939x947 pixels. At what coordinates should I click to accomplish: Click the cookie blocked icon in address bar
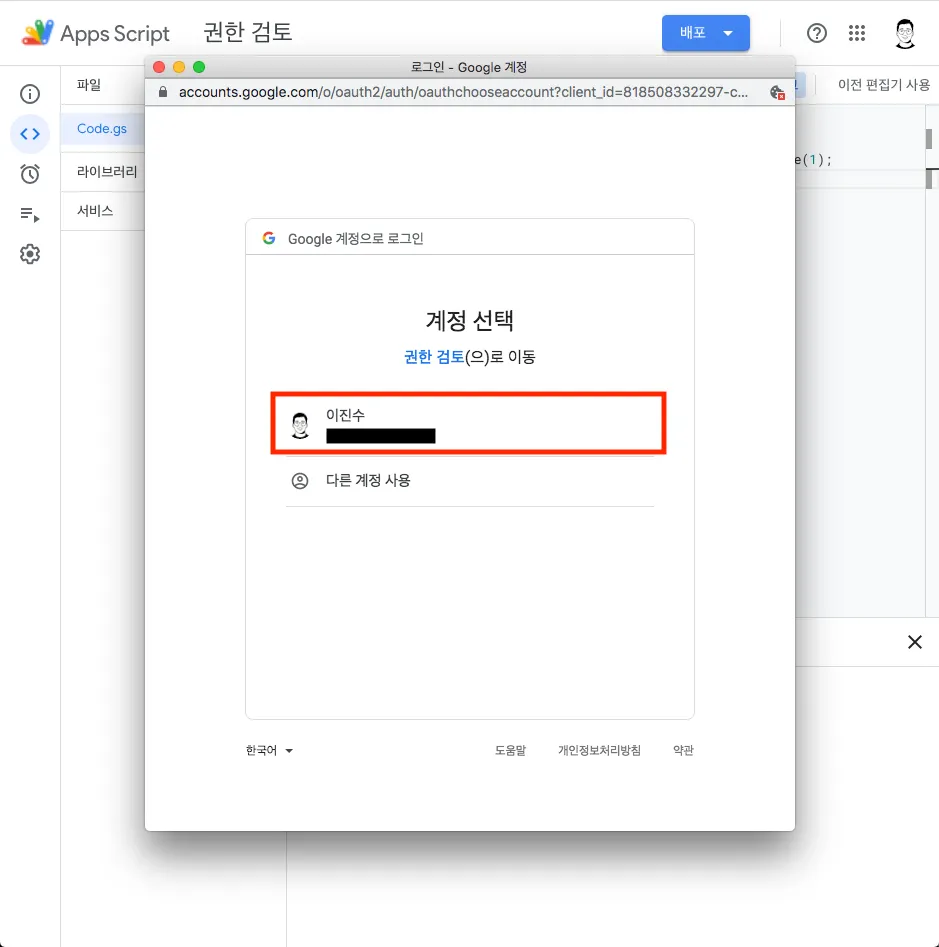click(x=777, y=92)
